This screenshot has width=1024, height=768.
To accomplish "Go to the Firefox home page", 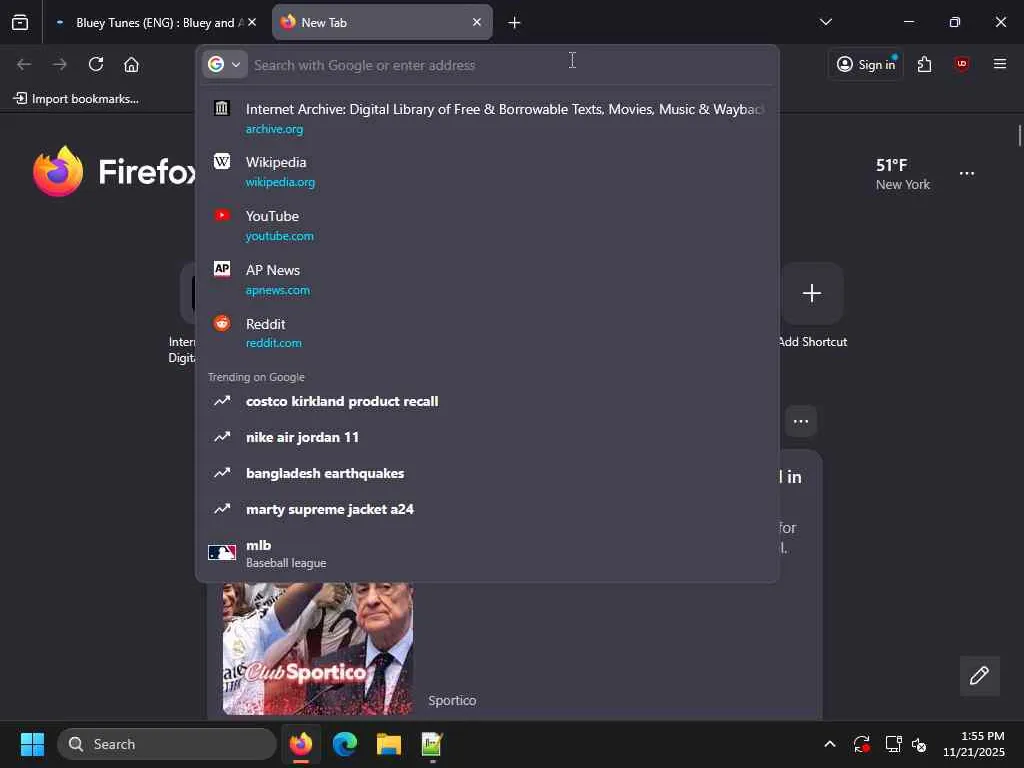I will [131, 64].
